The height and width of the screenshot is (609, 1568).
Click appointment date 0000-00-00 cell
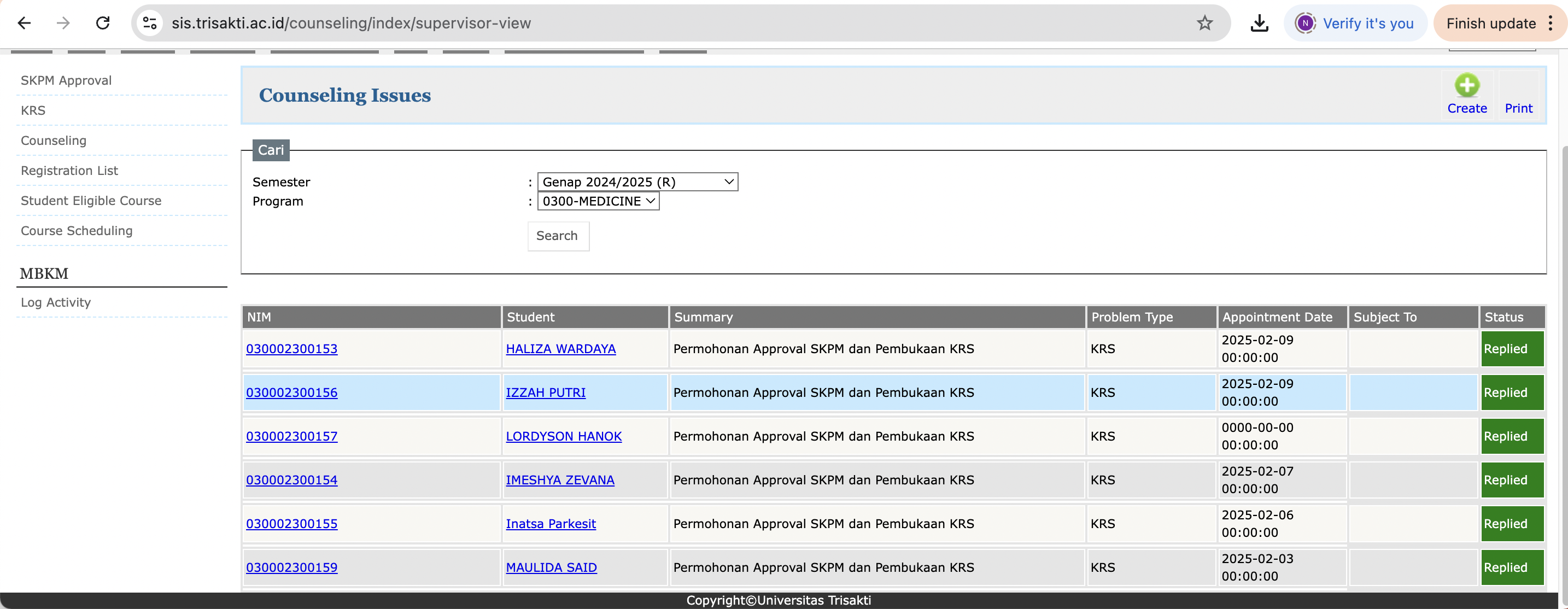pos(1283,437)
